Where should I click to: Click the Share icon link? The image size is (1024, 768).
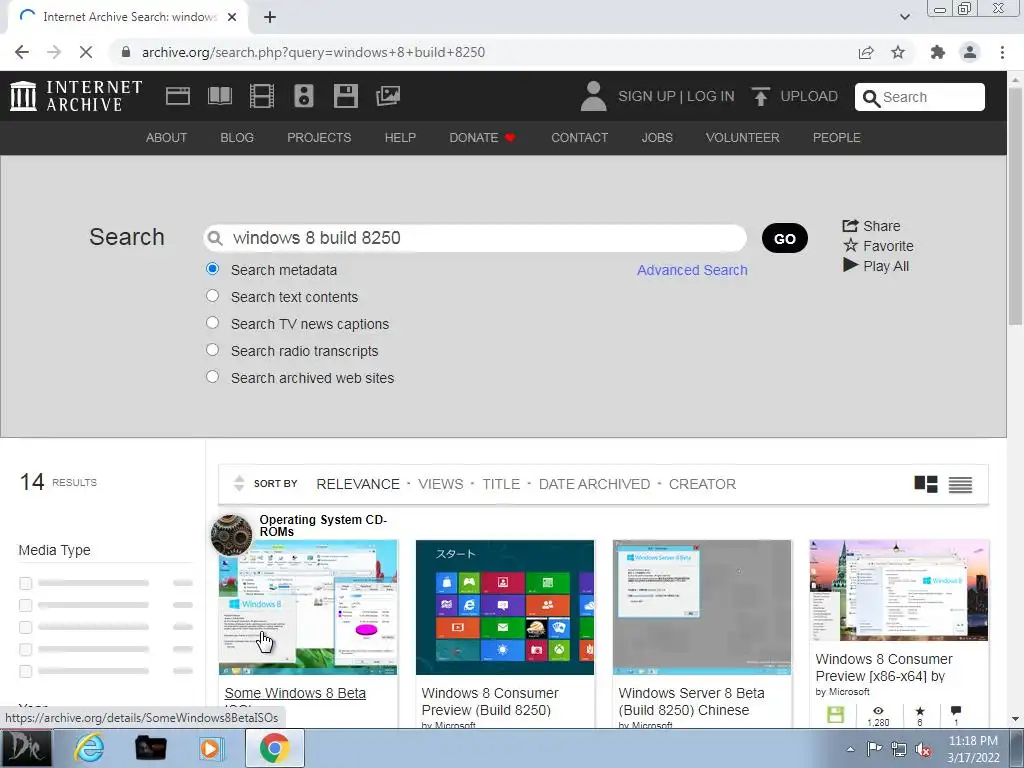click(x=871, y=226)
